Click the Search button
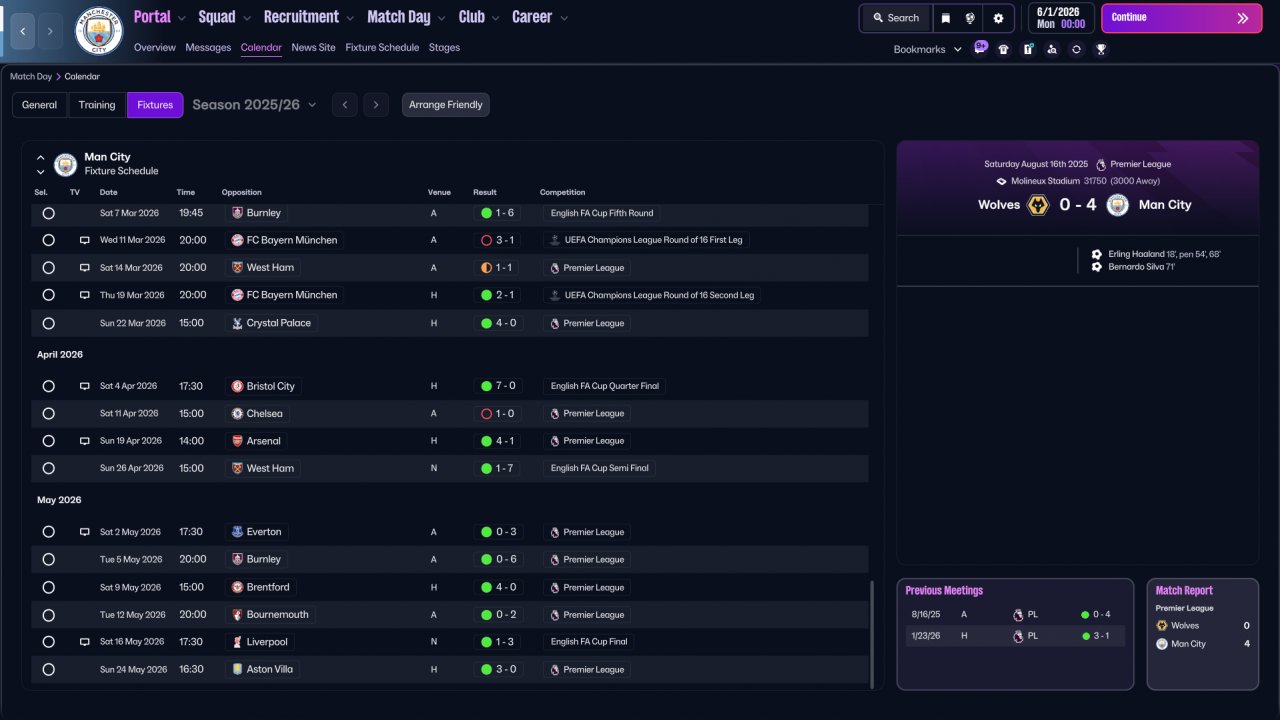This screenshot has height=720, width=1280. (x=895, y=18)
